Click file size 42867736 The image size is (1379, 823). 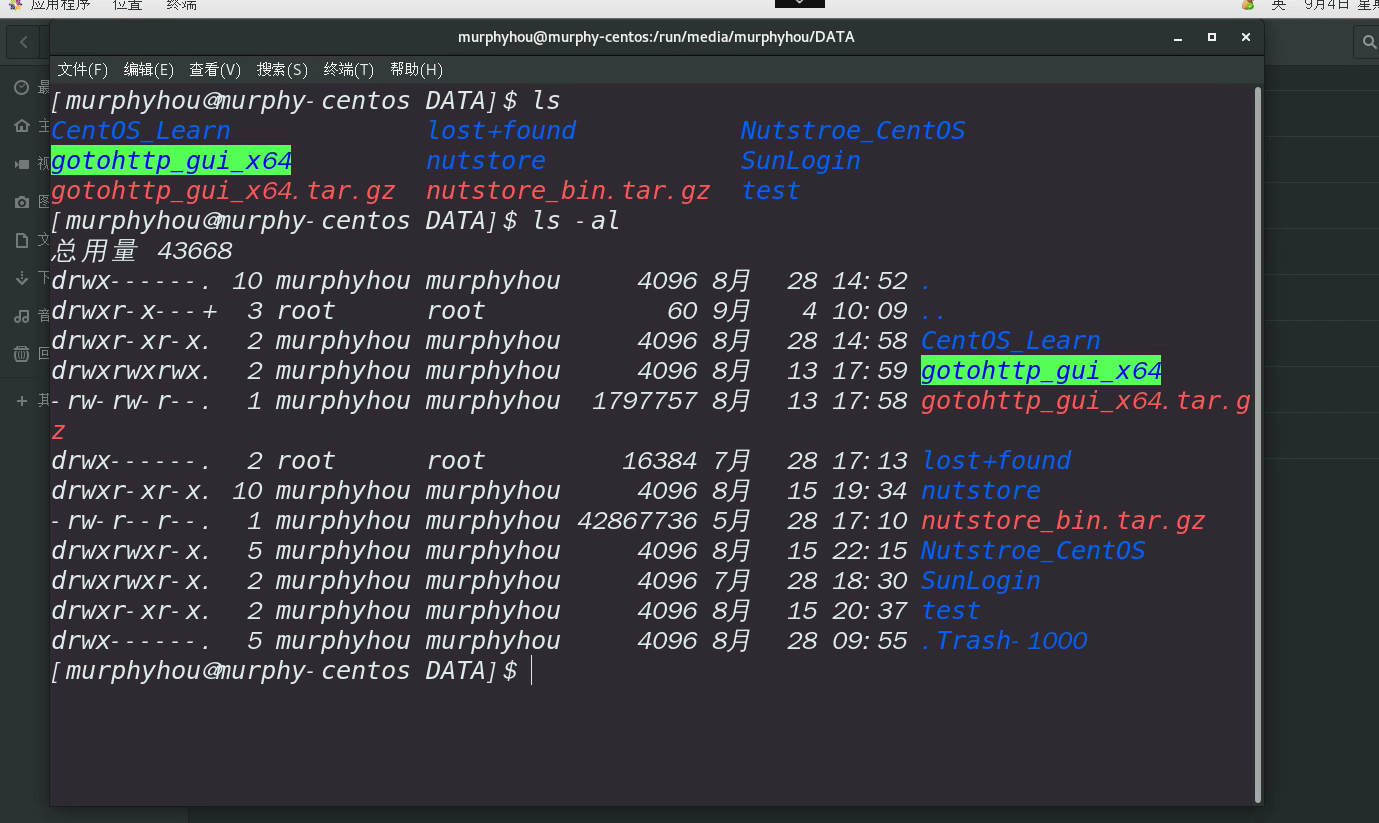click(x=638, y=521)
